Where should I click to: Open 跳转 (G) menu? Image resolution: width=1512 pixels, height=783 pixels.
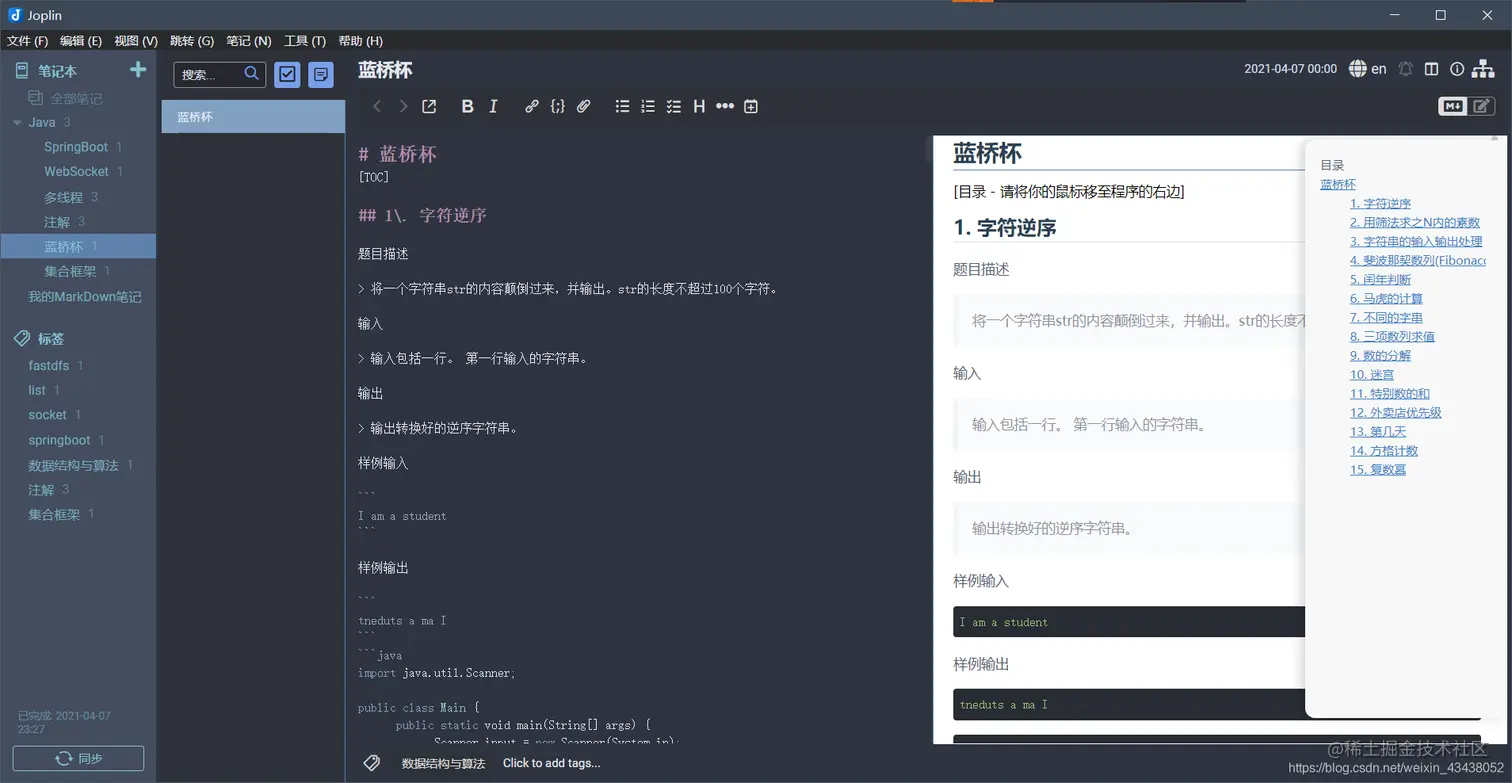click(x=192, y=41)
